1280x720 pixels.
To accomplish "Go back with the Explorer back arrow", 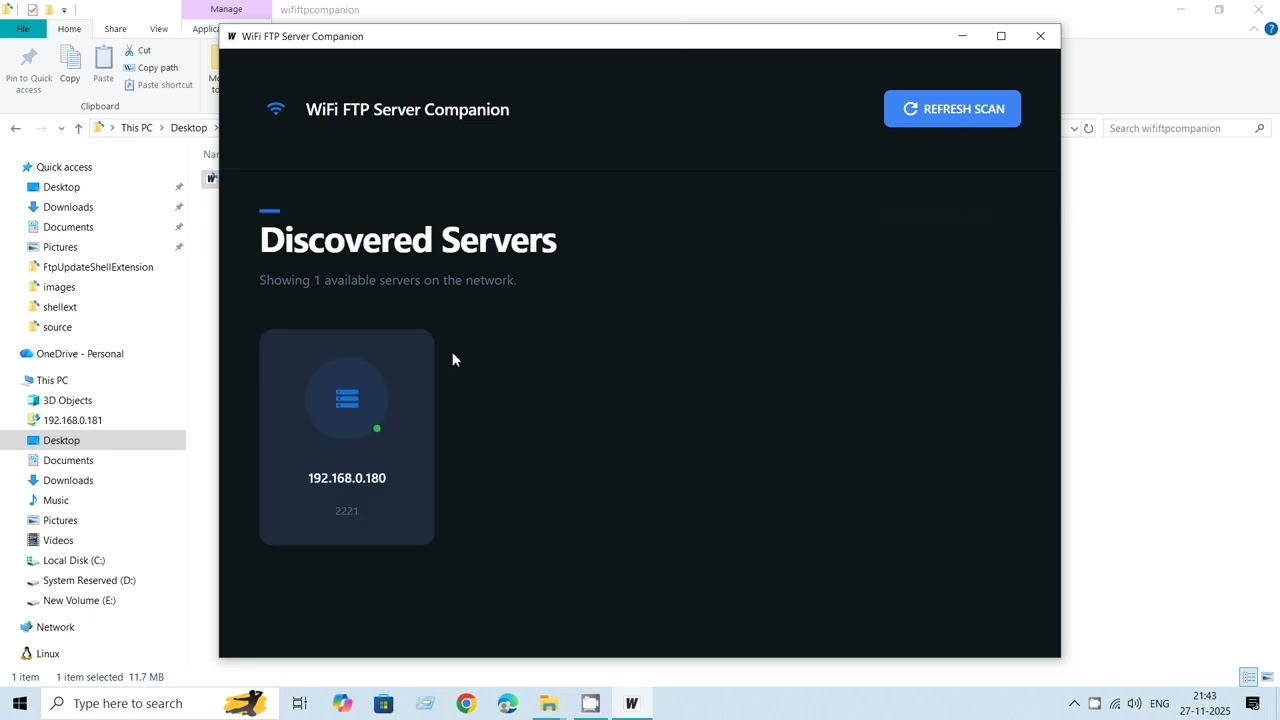I will (16, 128).
